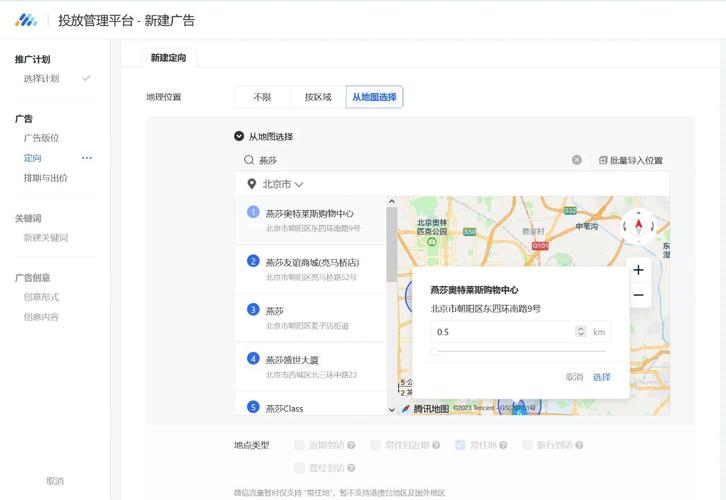Screen dimensions: 726x500
Task: Open the 北京市 city dropdown
Action: 283,184
